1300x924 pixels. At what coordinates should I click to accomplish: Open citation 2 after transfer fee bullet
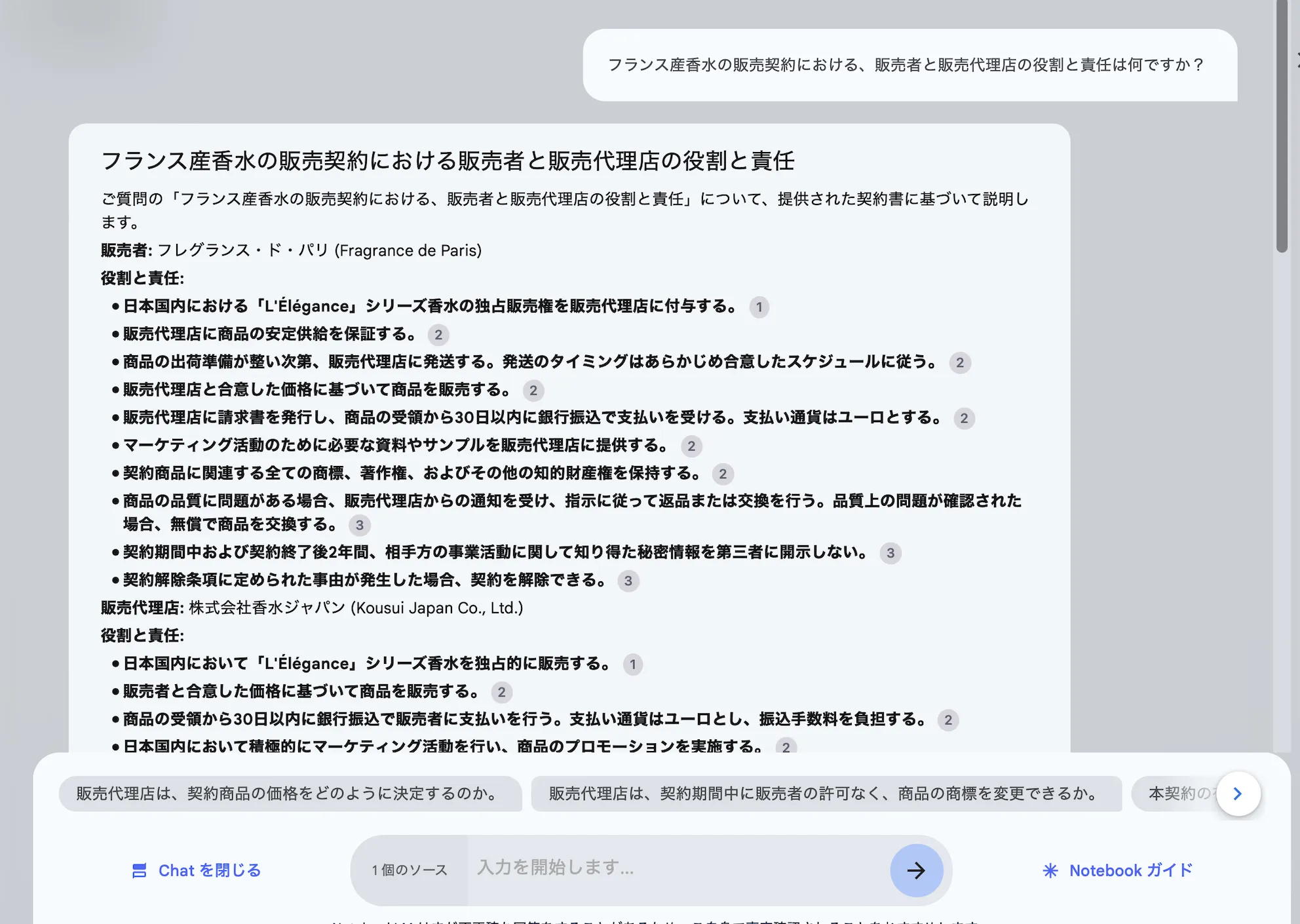click(948, 720)
